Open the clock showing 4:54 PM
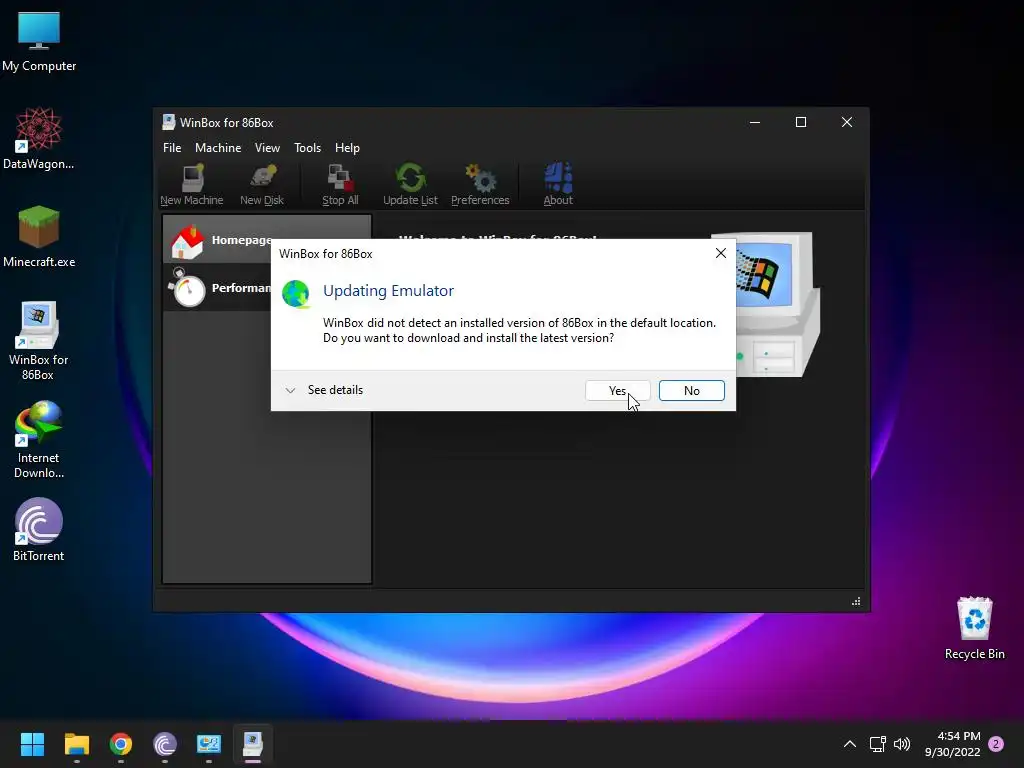This screenshot has width=1024, height=768. [x=952, y=744]
